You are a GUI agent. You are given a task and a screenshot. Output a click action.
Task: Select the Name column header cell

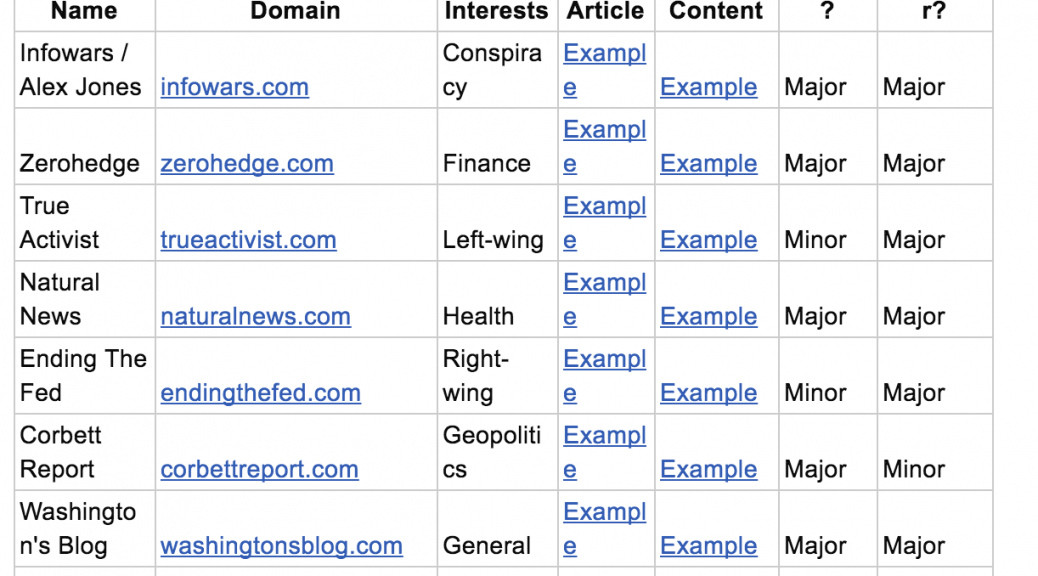coord(84,12)
